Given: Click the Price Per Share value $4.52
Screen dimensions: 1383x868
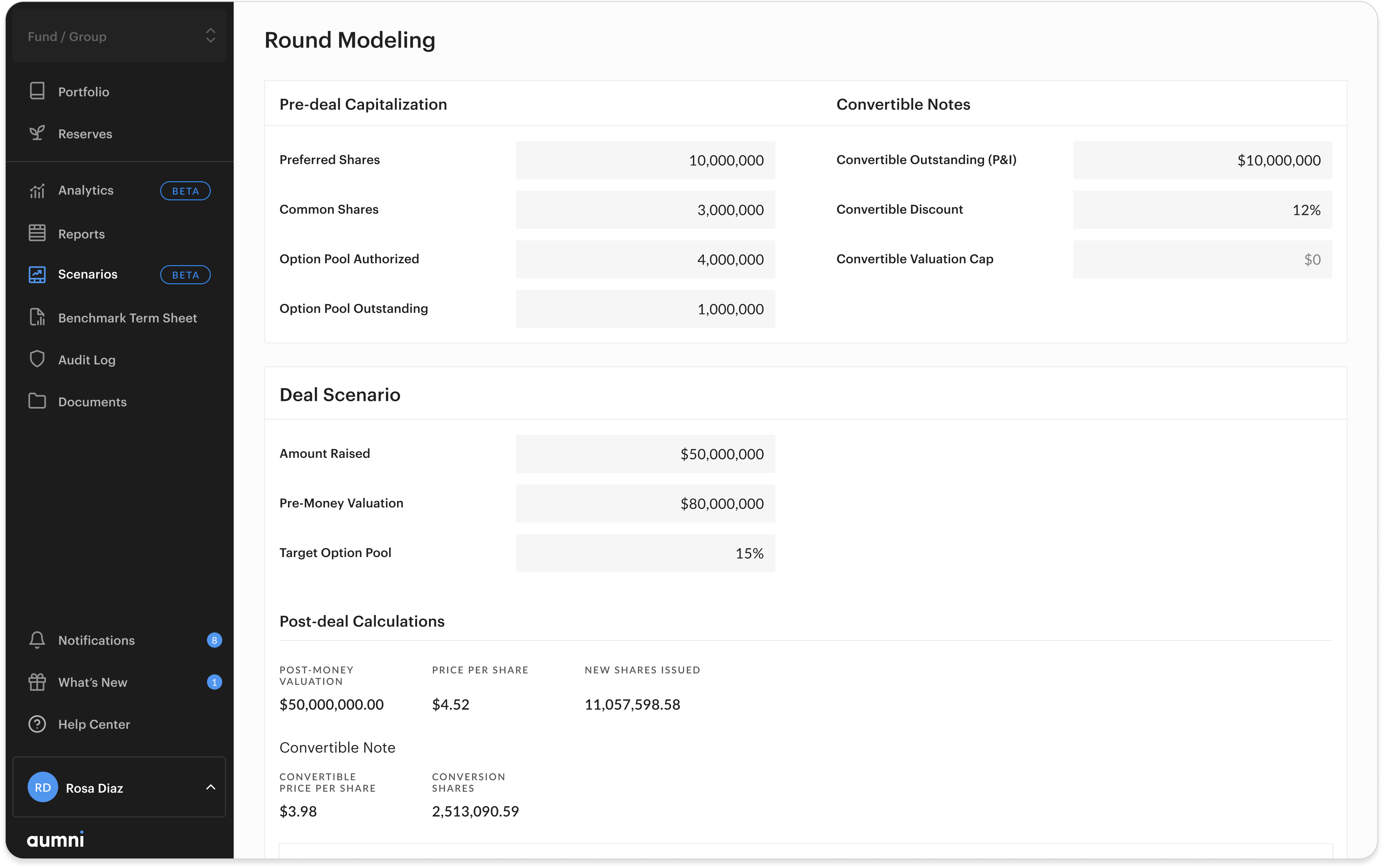Looking at the screenshot, I should [451, 704].
